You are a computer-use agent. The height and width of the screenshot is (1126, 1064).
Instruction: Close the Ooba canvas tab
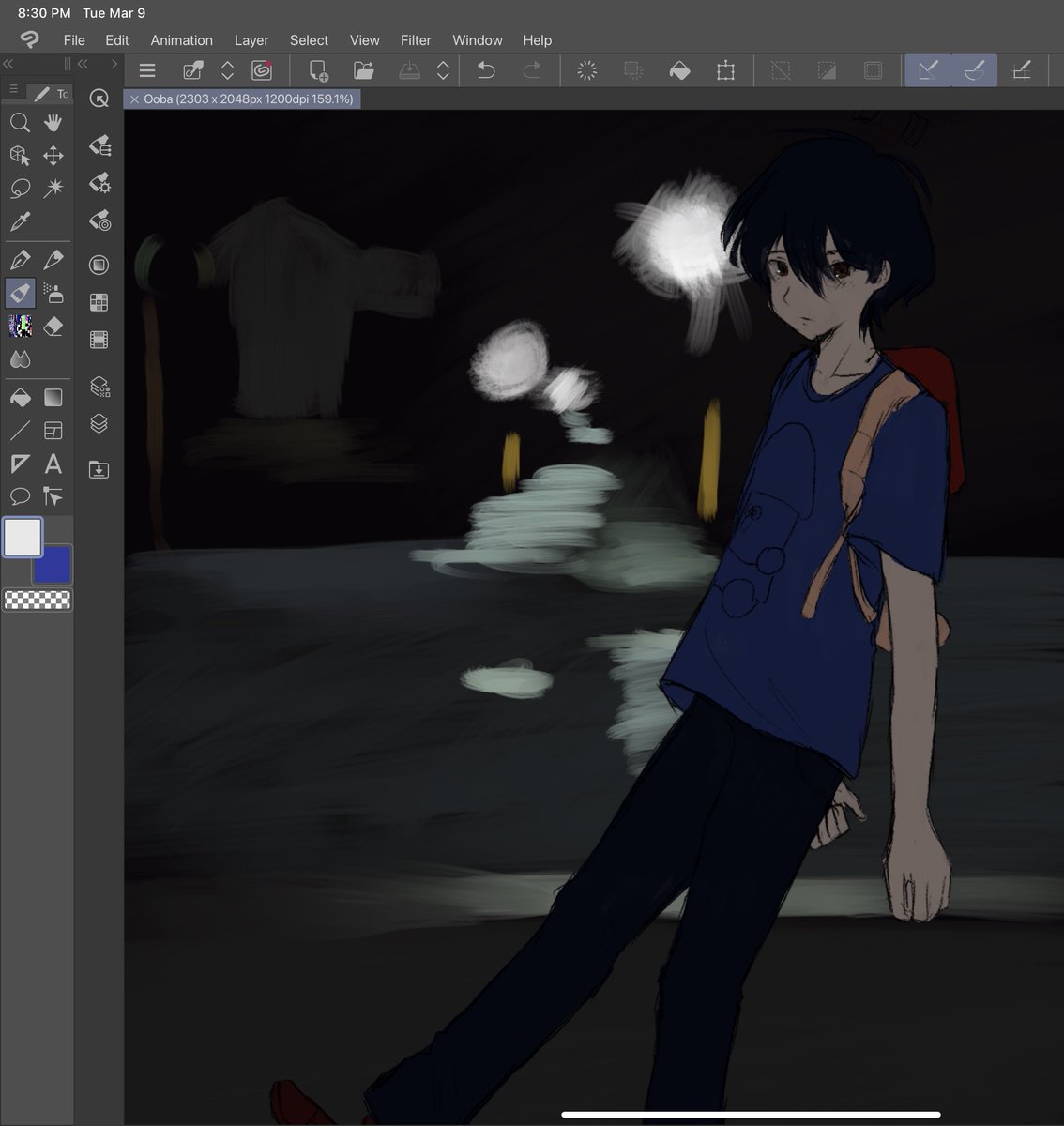(135, 99)
